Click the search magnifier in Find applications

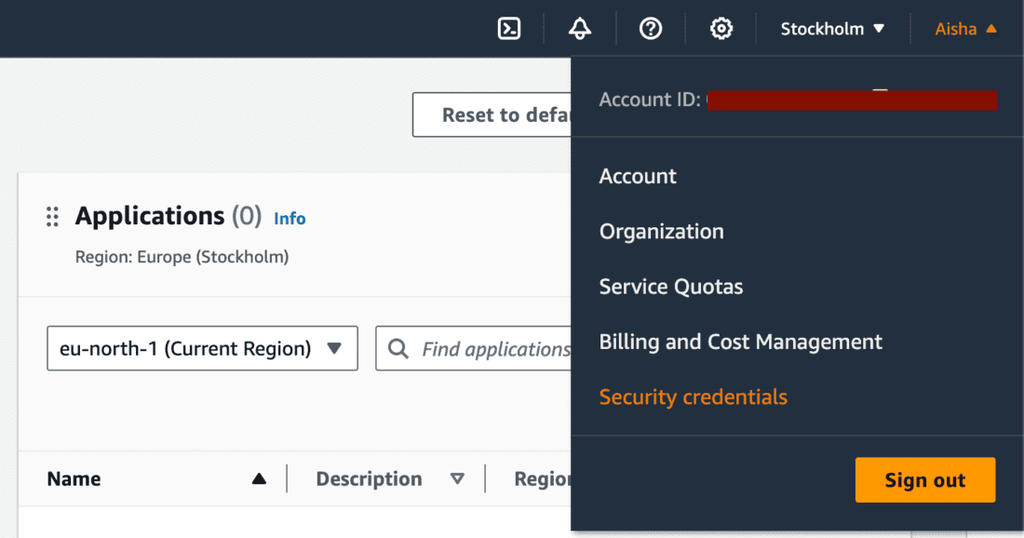click(x=398, y=349)
